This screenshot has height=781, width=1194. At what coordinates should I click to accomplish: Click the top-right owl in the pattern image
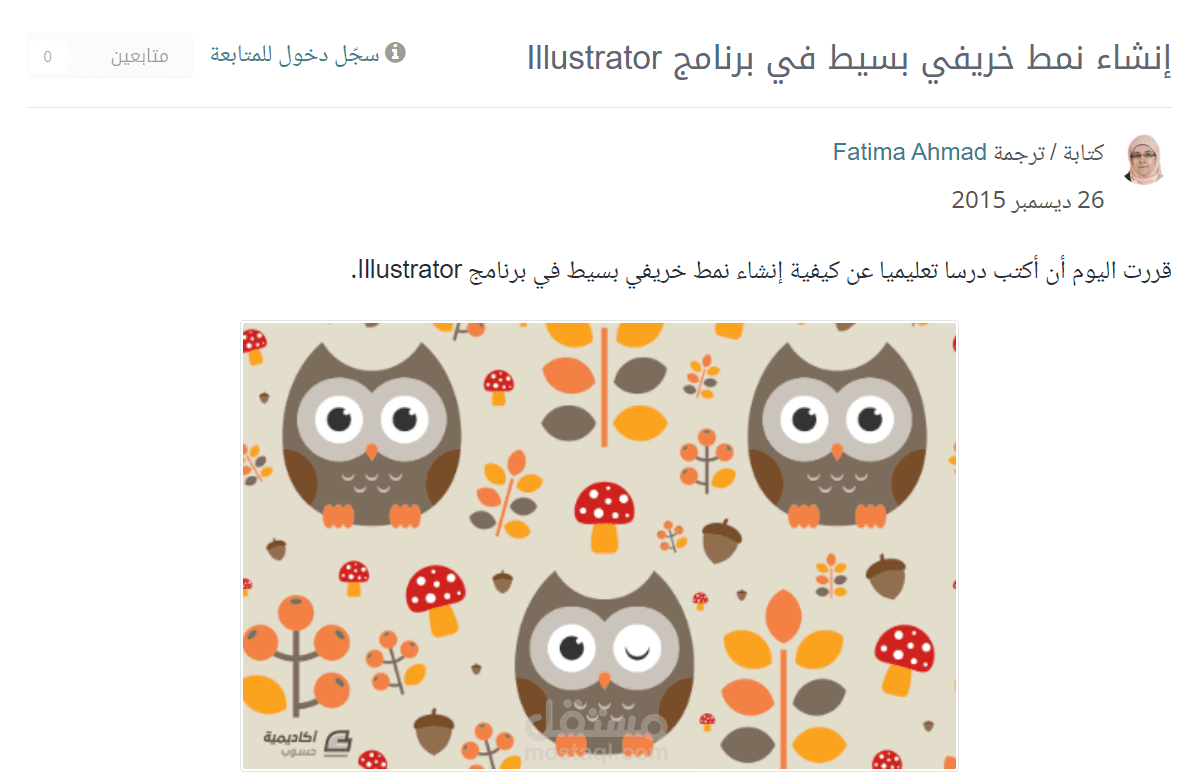[x=837, y=435]
